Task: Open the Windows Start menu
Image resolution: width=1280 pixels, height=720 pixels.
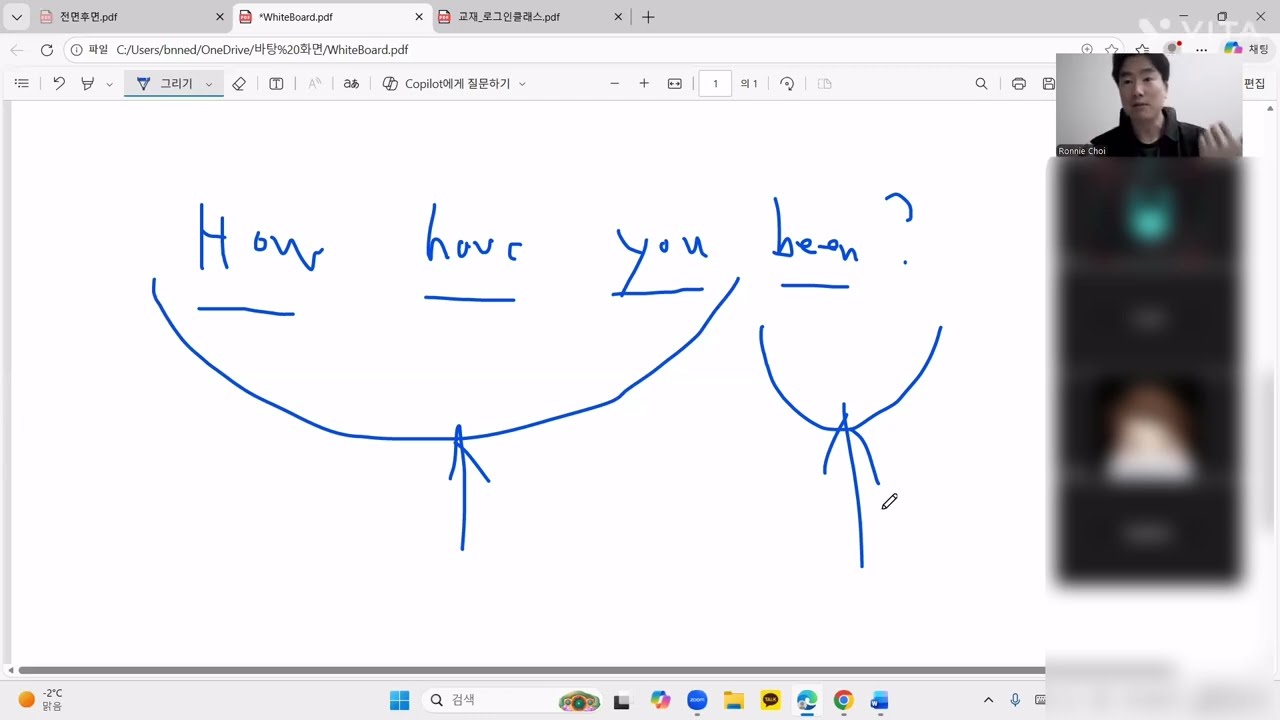Action: [399, 700]
